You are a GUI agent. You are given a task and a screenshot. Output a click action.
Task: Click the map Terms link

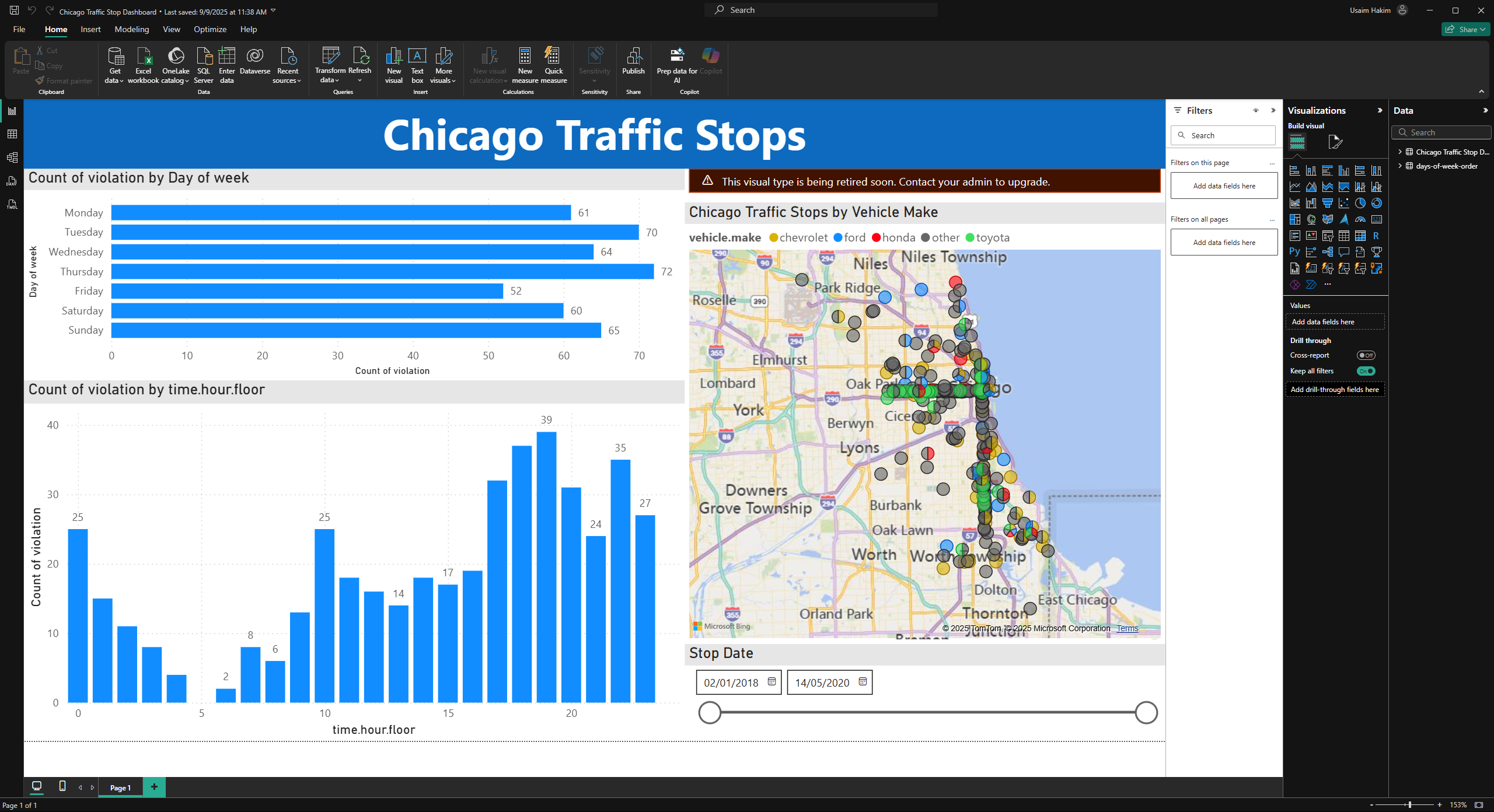click(1127, 628)
